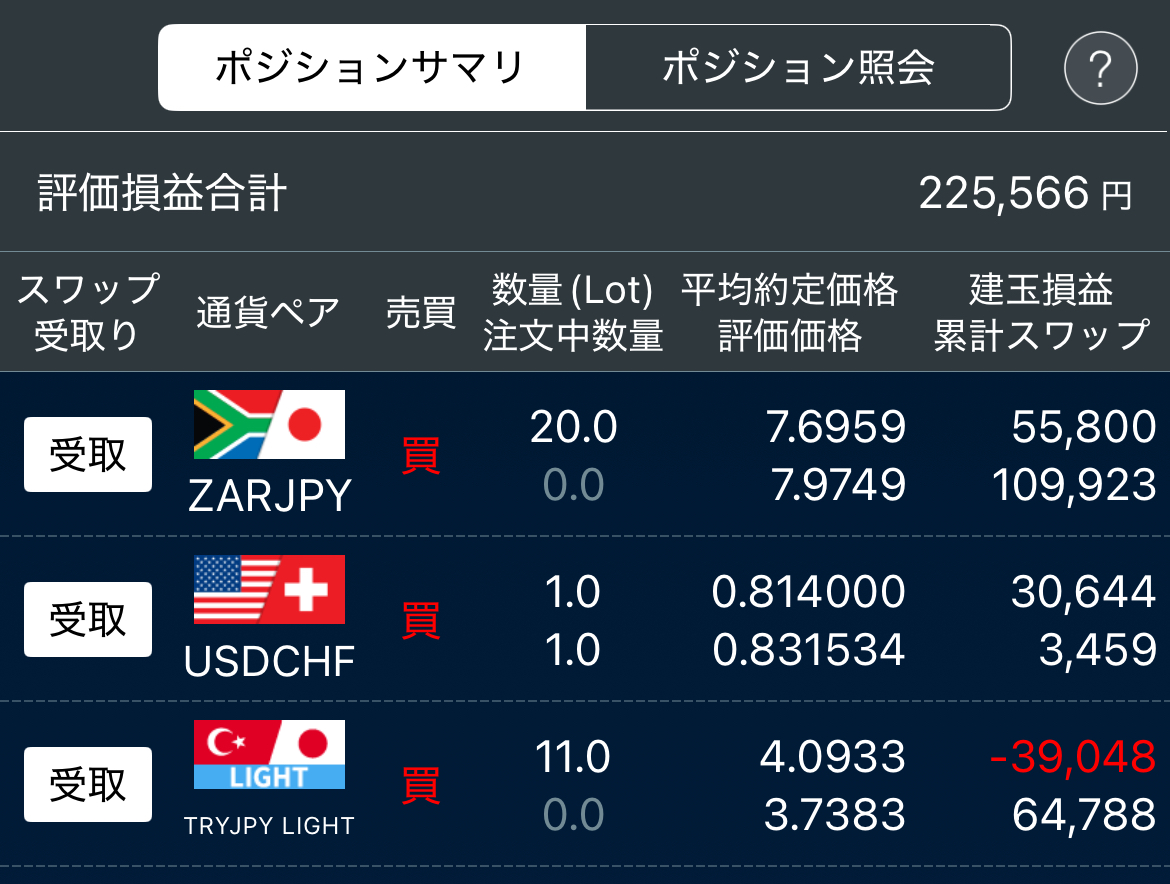Image resolution: width=1170 pixels, height=884 pixels.
Task: Select the red 買 mark for TRYJPY LIGHT
Action: [x=421, y=786]
